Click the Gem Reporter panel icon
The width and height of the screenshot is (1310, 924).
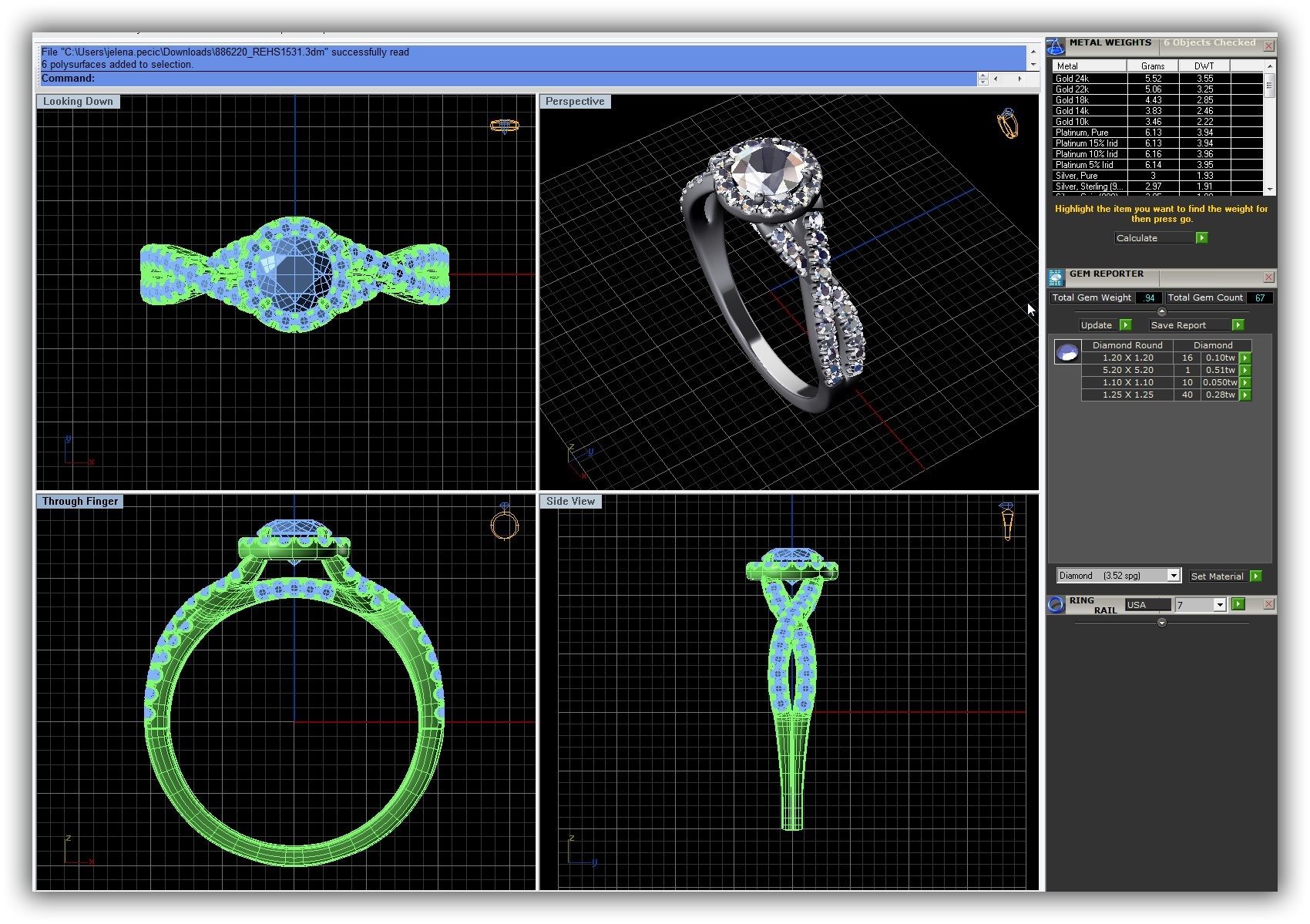point(1056,277)
